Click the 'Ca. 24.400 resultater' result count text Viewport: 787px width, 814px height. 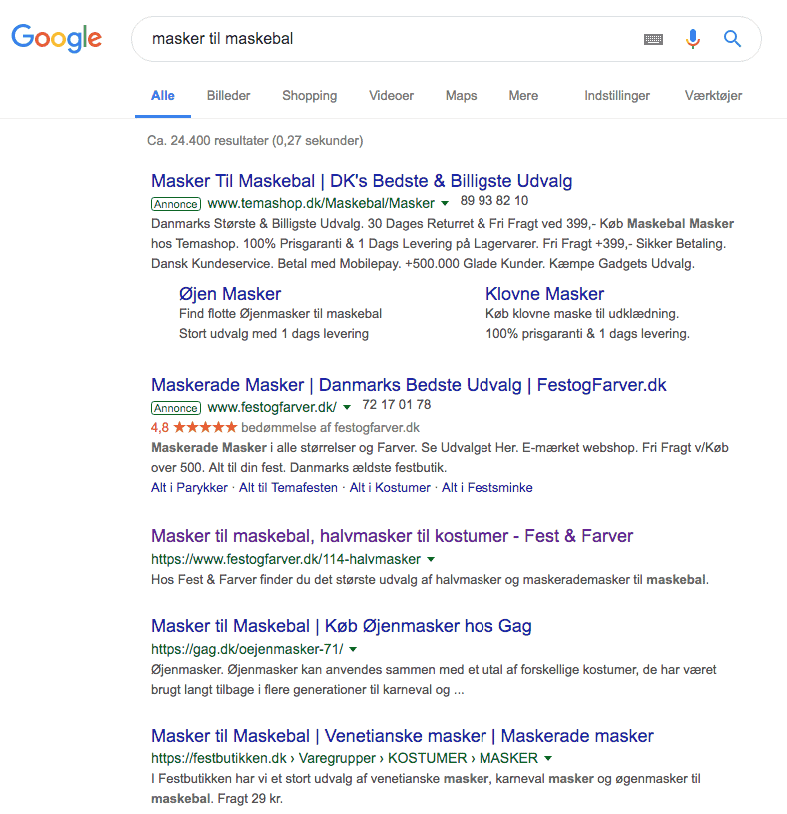[x=255, y=141]
